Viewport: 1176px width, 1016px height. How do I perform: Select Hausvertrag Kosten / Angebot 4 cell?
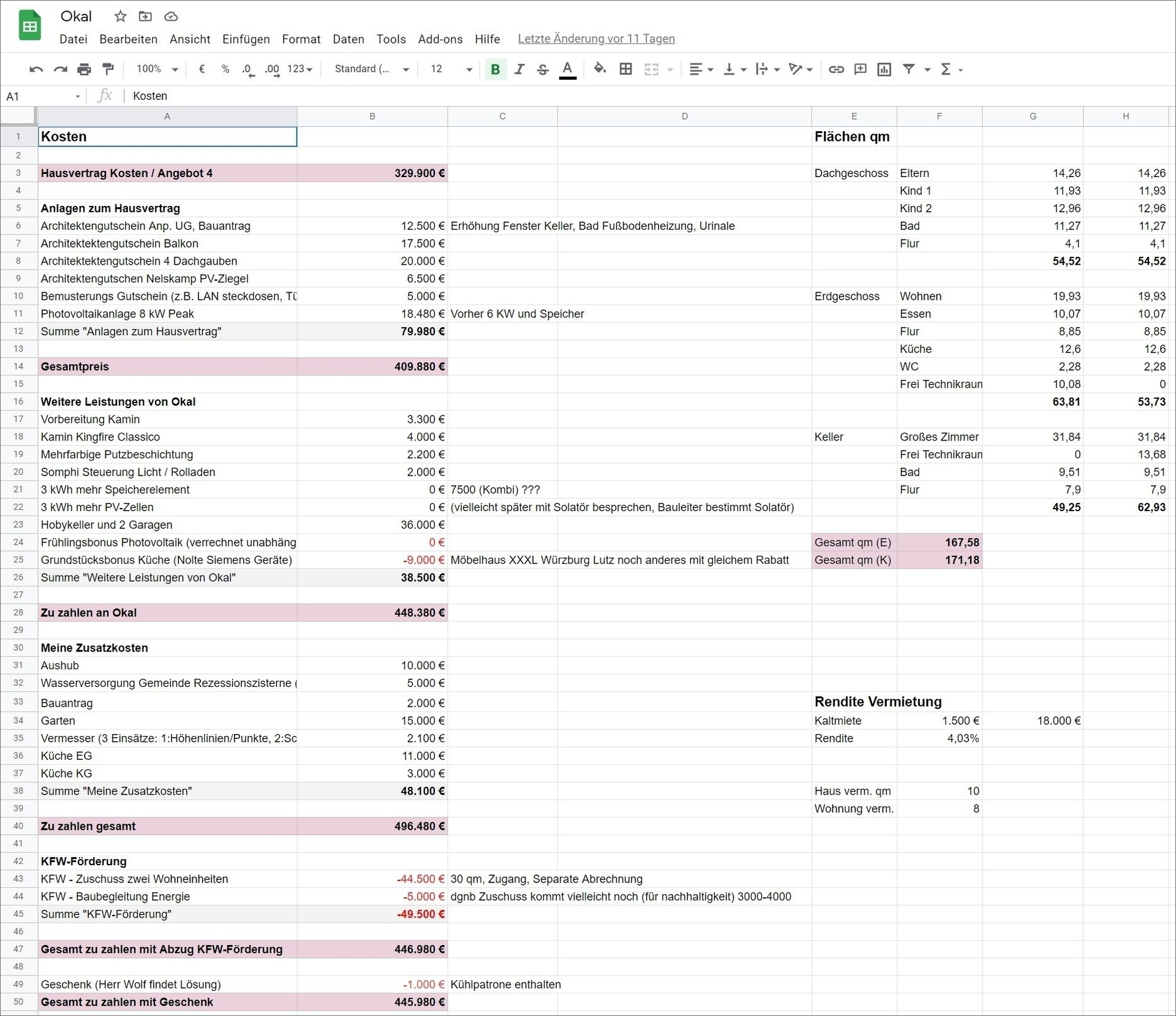(x=168, y=173)
